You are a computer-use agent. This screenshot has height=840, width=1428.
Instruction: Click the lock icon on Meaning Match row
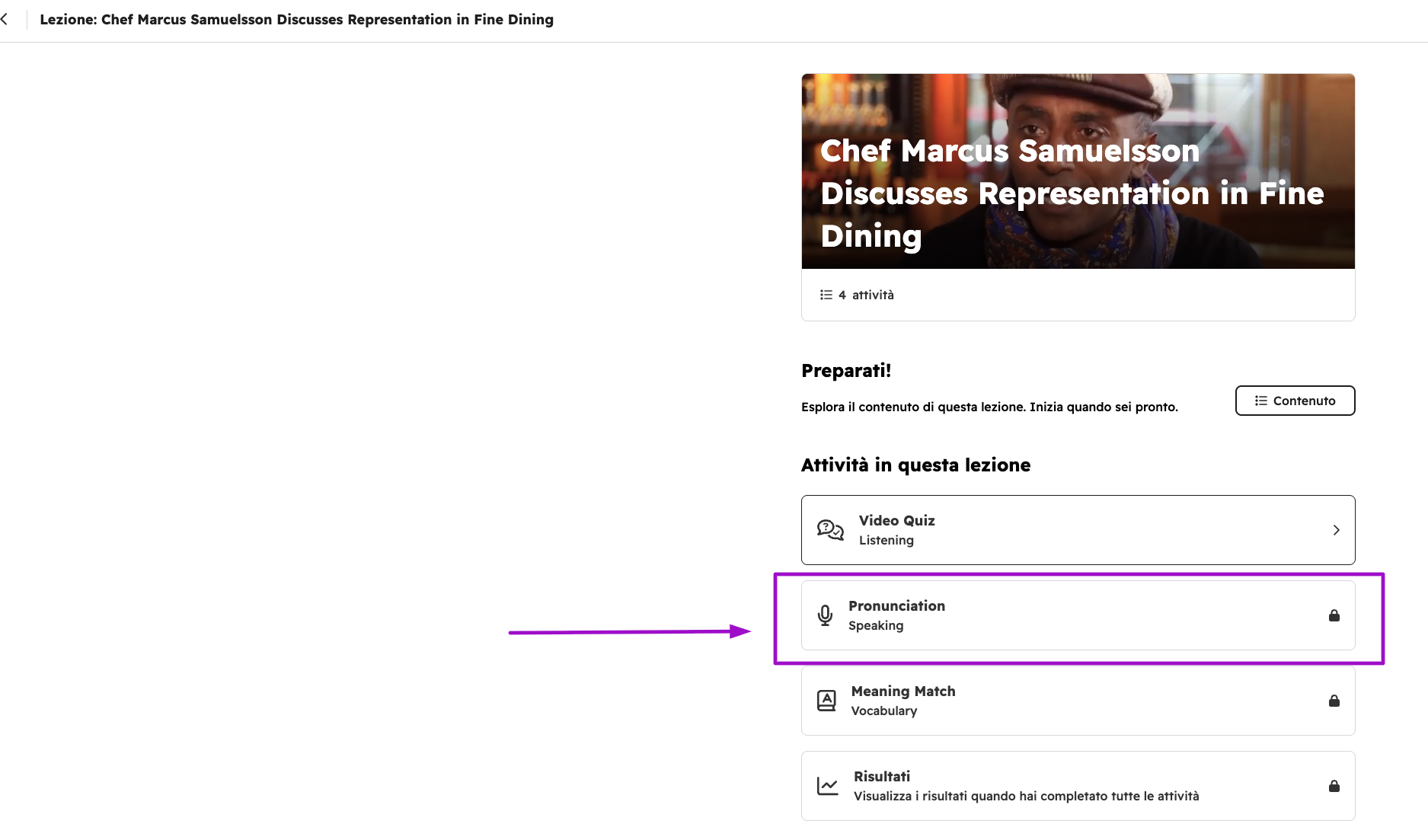coord(1334,701)
